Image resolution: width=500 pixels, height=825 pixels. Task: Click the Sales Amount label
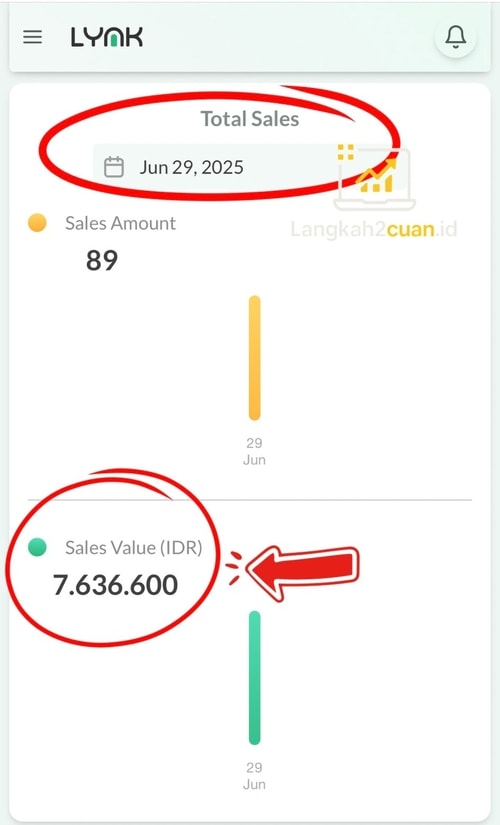click(121, 223)
